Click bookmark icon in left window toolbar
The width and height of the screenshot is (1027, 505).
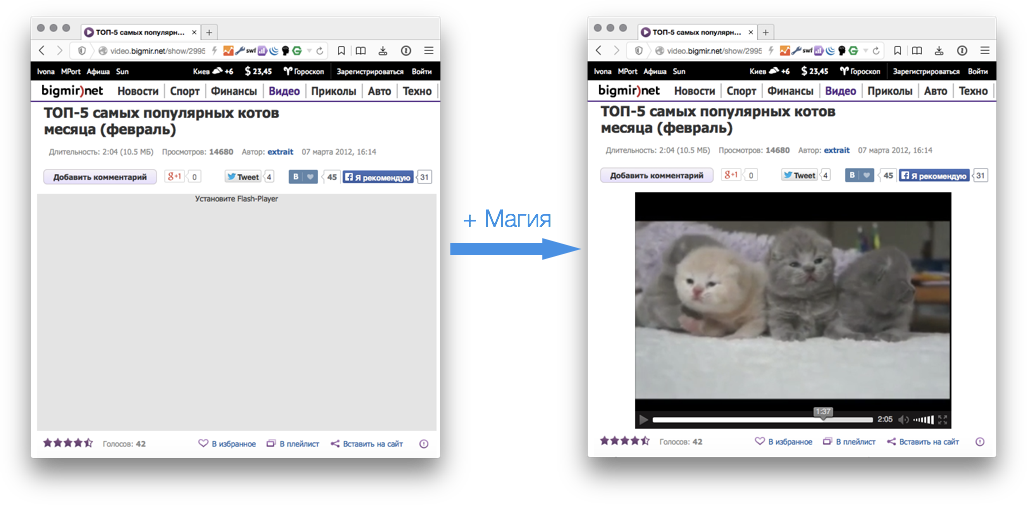tap(341, 50)
